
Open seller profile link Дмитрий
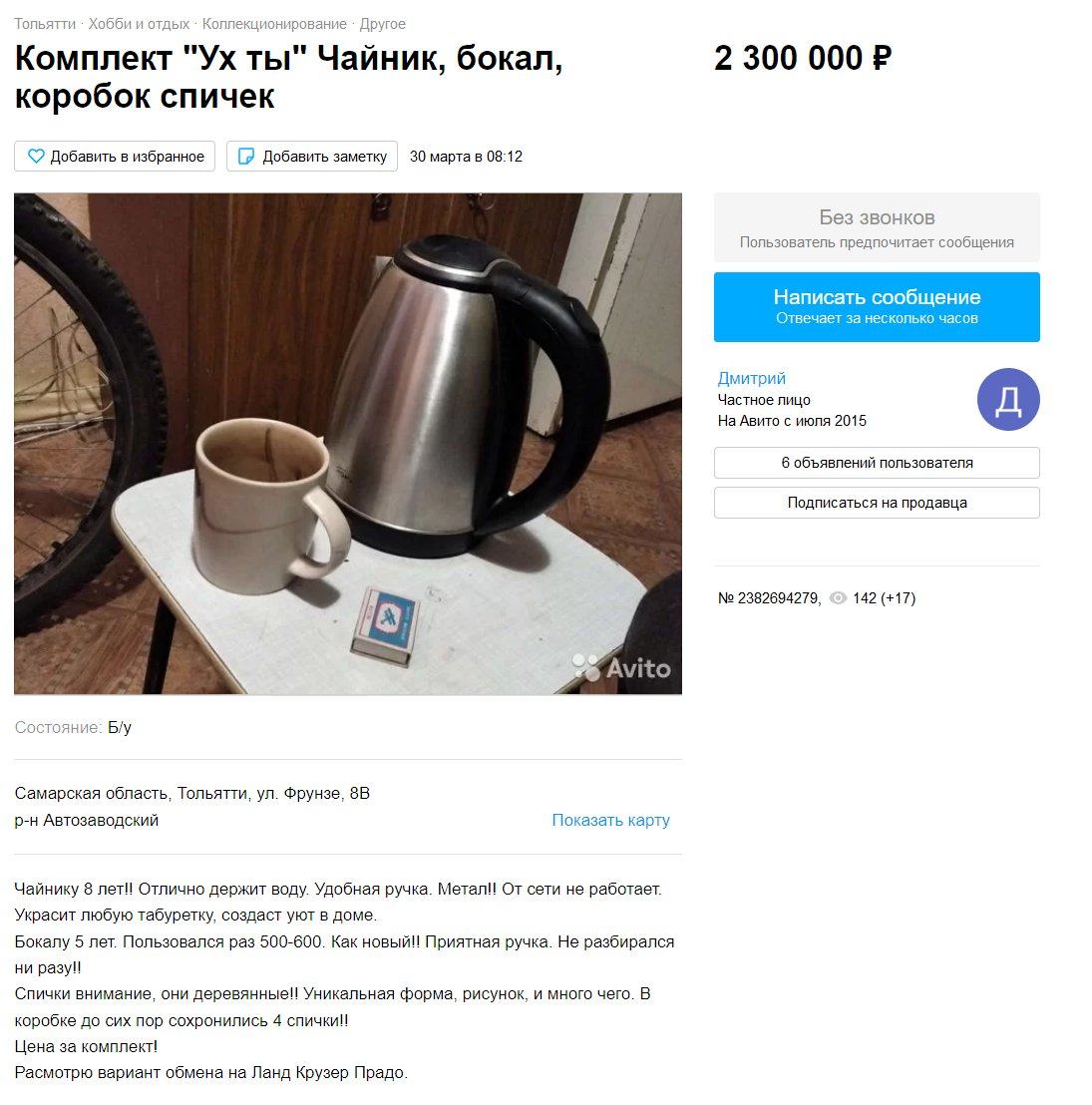751,378
